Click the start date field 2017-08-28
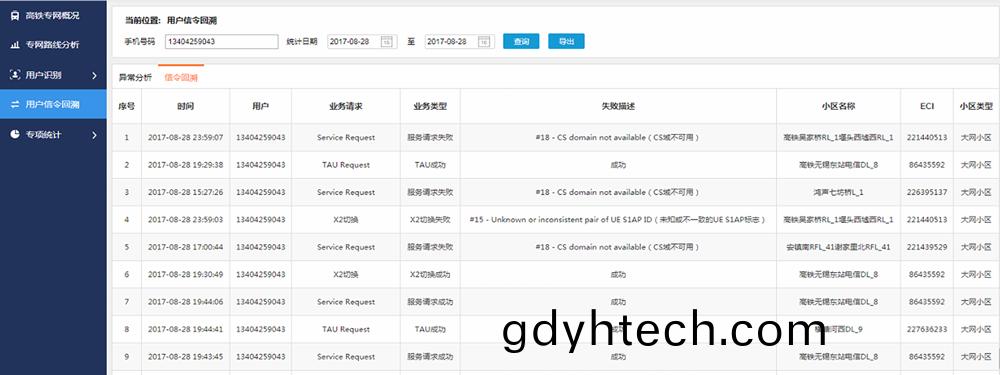The height and width of the screenshot is (375, 1000). pyautogui.click(x=362, y=41)
